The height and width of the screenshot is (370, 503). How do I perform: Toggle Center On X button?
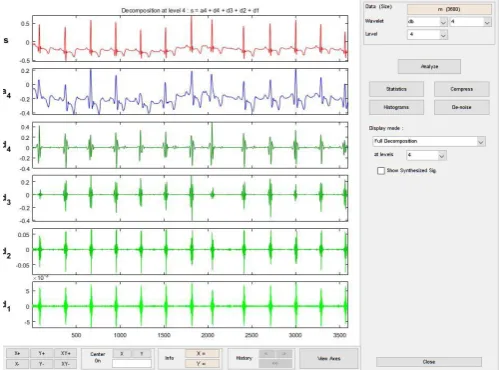coord(122,353)
